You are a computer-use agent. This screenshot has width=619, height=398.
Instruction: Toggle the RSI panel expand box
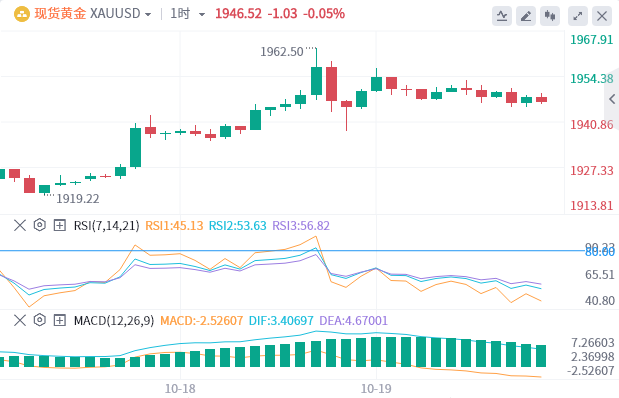click(60, 225)
